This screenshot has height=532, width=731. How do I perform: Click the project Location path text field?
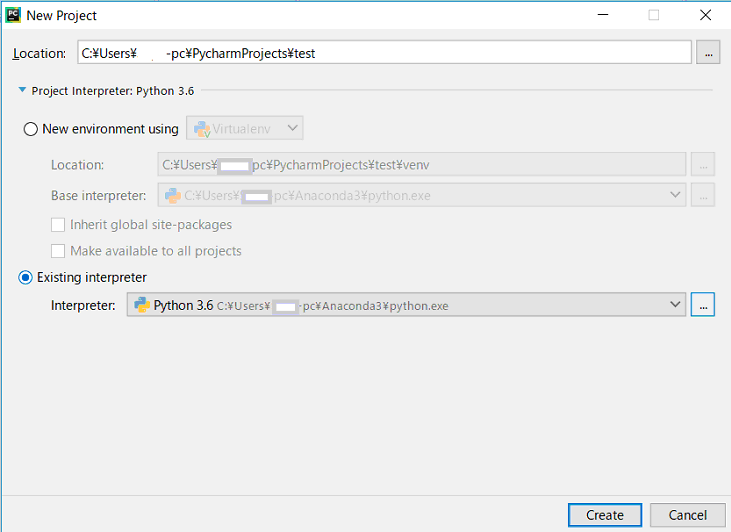[384, 52]
